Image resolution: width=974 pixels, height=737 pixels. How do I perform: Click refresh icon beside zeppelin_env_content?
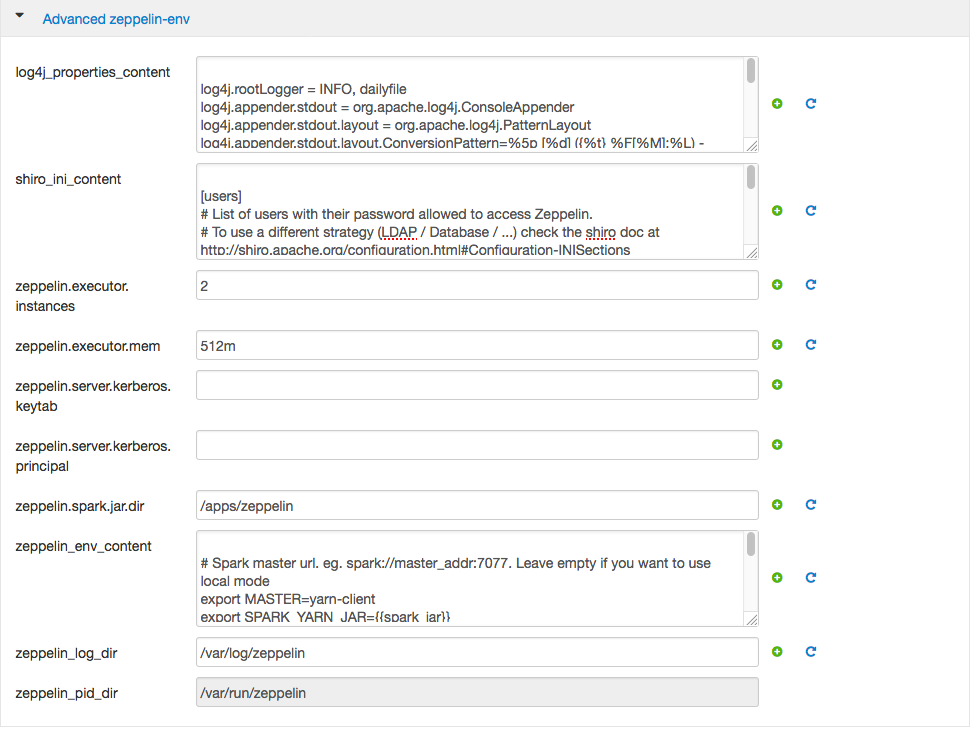(811, 578)
